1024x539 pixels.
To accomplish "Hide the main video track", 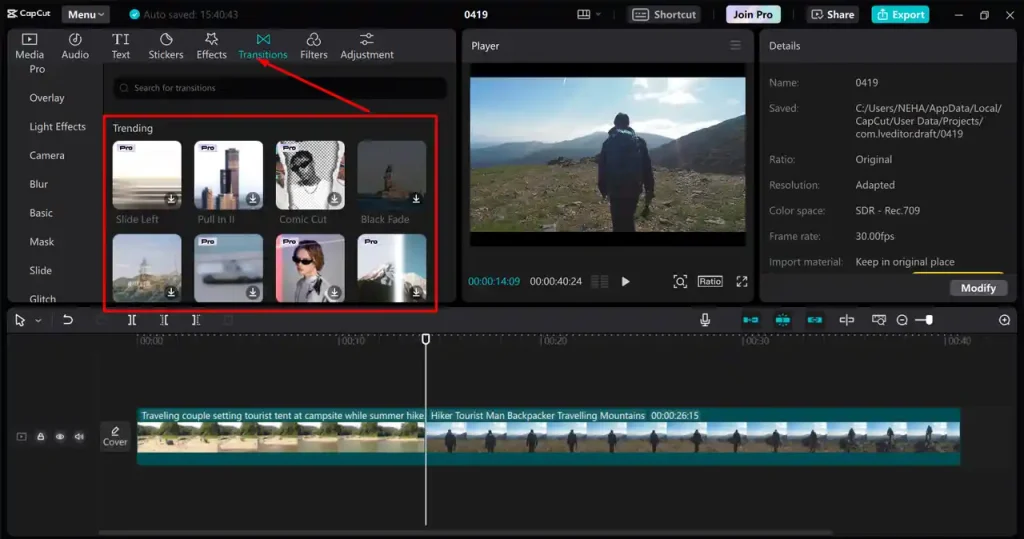I will coord(59,436).
